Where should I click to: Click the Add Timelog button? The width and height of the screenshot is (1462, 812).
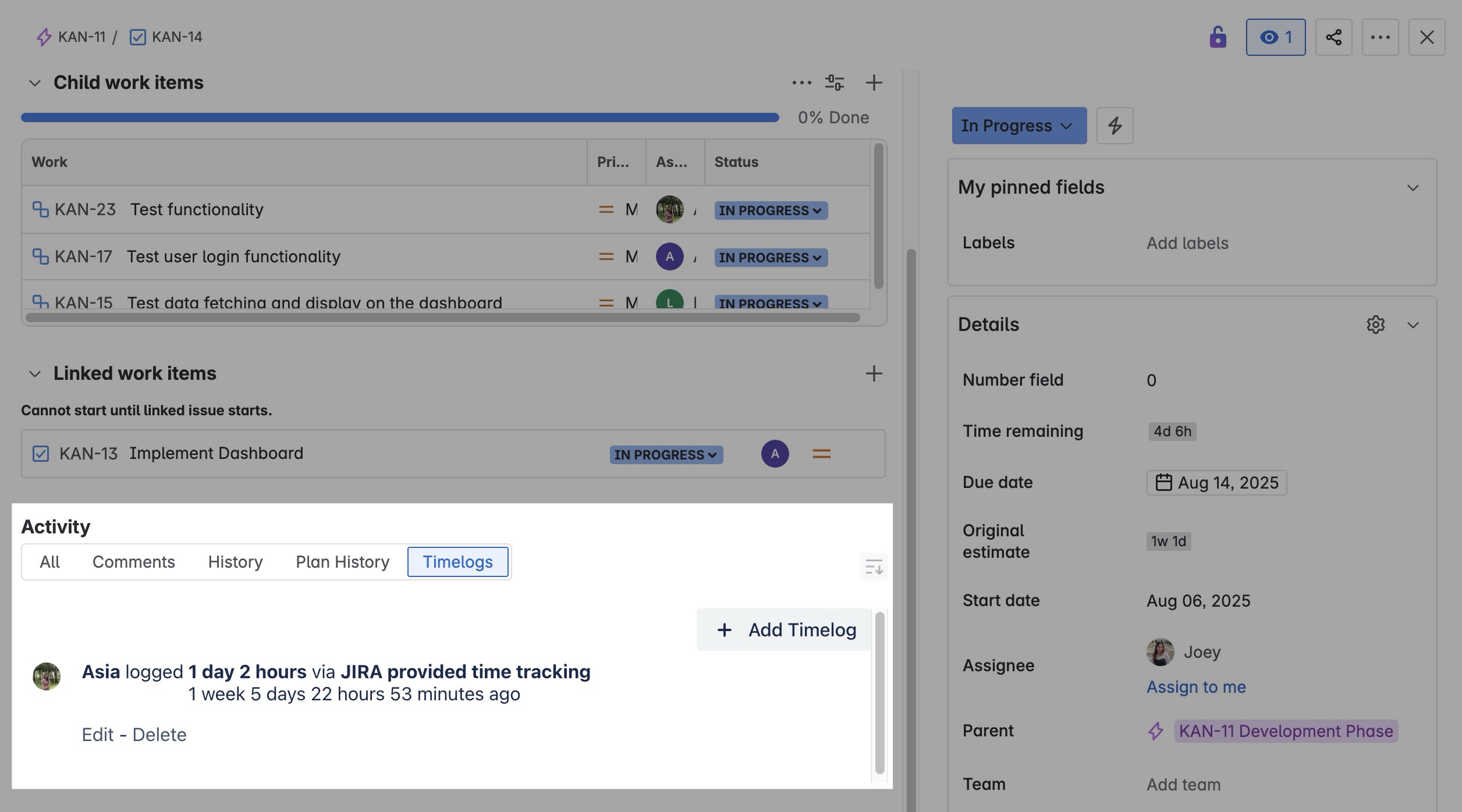(x=784, y=630)
